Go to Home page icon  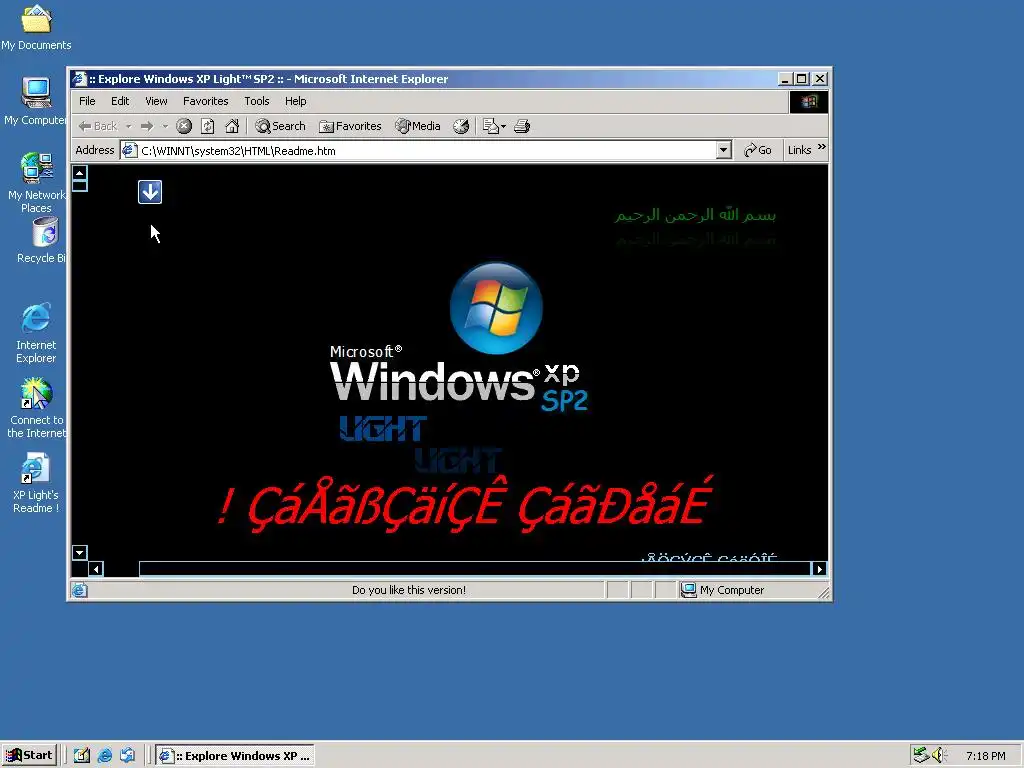tap(232, 126)
